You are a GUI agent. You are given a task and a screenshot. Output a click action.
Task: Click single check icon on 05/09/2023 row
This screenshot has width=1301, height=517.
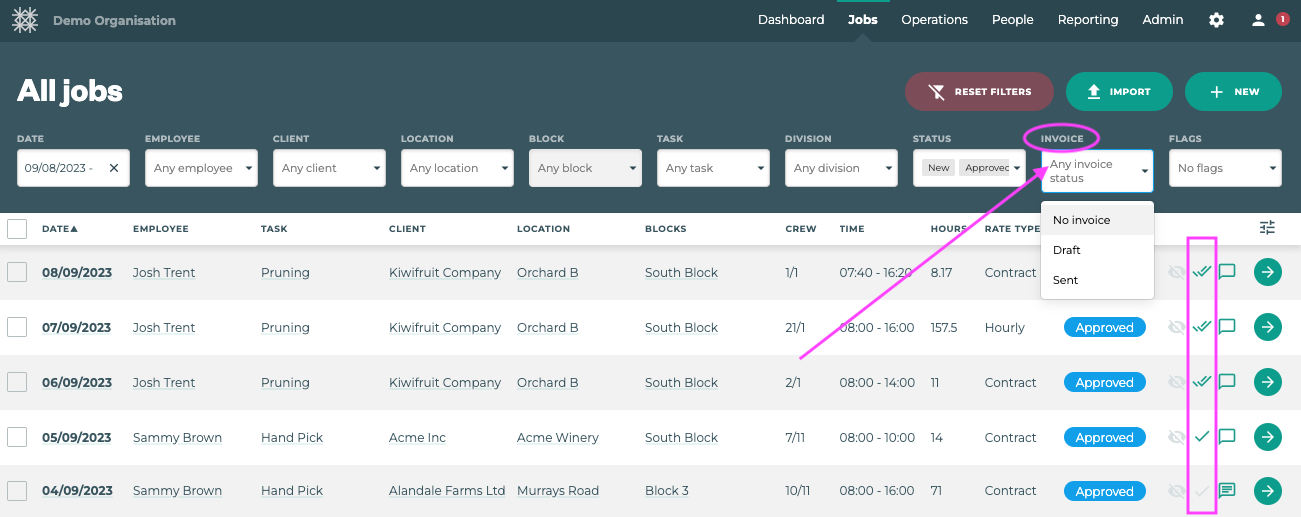coord(1202,437)
